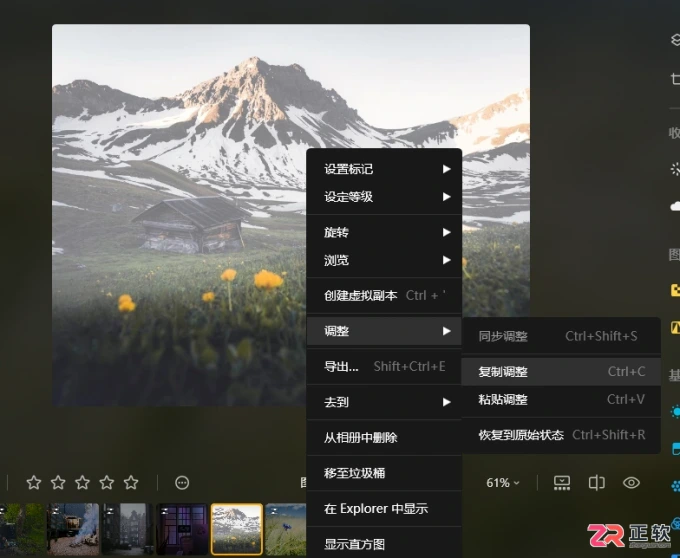Select the highlighted mountain thumbnail
Screen dimensions: 680x558
(237, 529)
